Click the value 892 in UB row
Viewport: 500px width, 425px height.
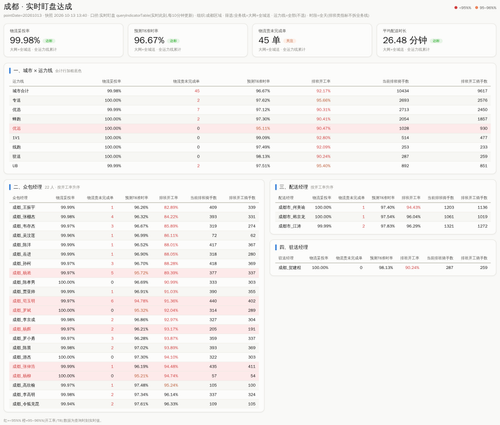pyautogui.click(x=405, y=166)
